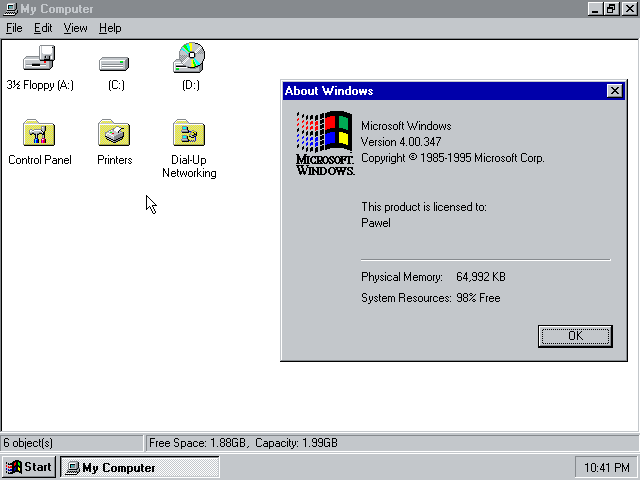This screenshot has width=640, height=480.
Task: Select the (C:) hard drive icon
Action: [x=114, y=64]
